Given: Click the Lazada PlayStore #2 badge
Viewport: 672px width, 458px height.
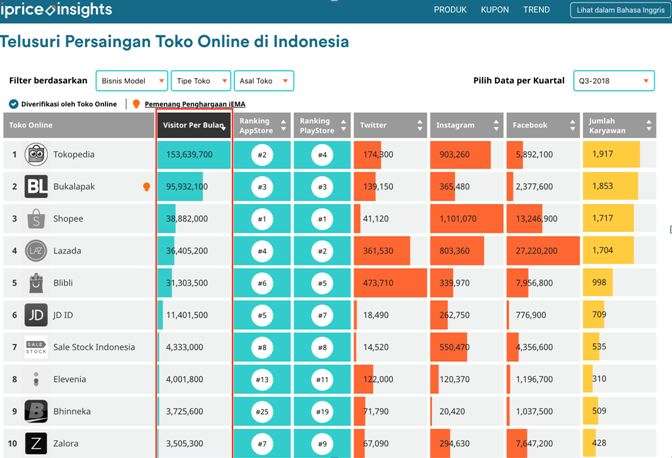Looking at the screenshot, I should tap(322, 251).
